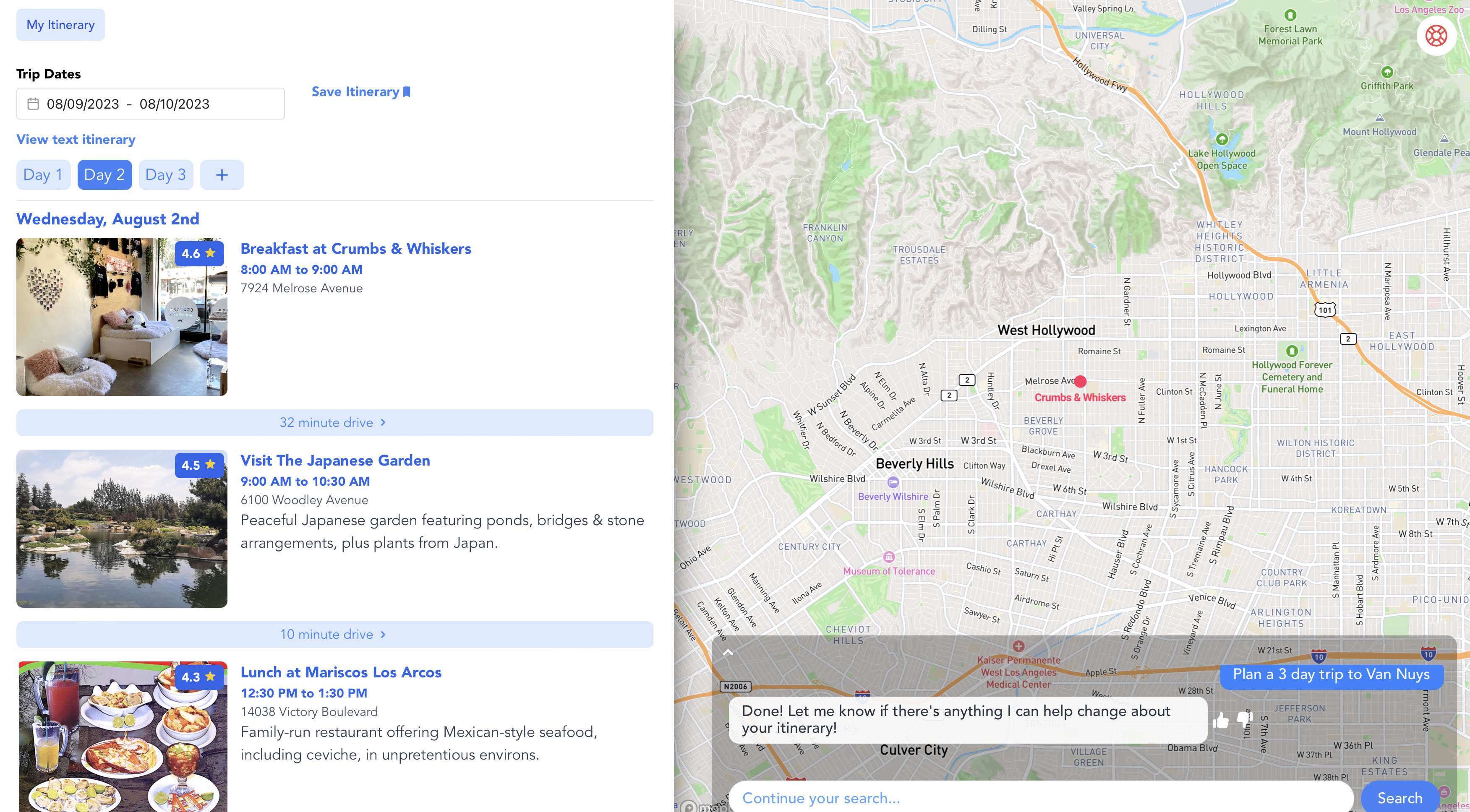Switch to the Day 3 tab
Image resolution: width=1470 pixels, height=812 pixels.
click(x=165, y=174)
